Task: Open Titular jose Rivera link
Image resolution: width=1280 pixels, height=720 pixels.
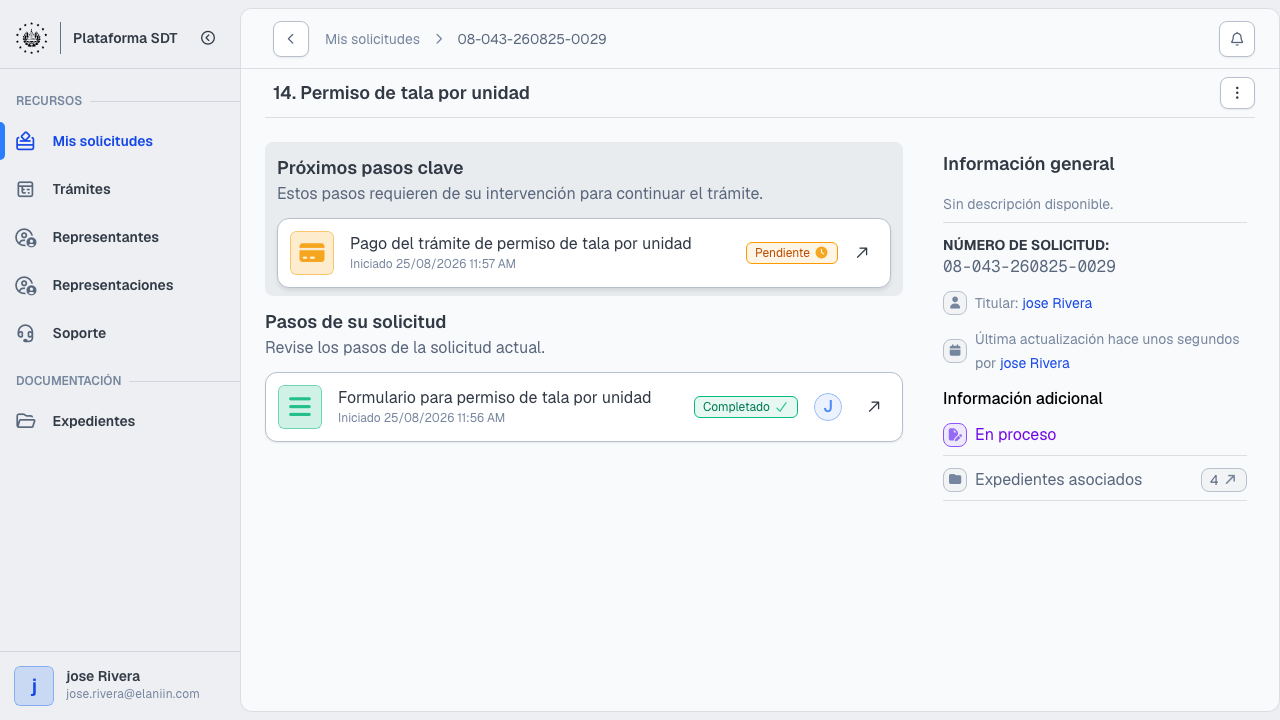Action: coord(1057,303)
